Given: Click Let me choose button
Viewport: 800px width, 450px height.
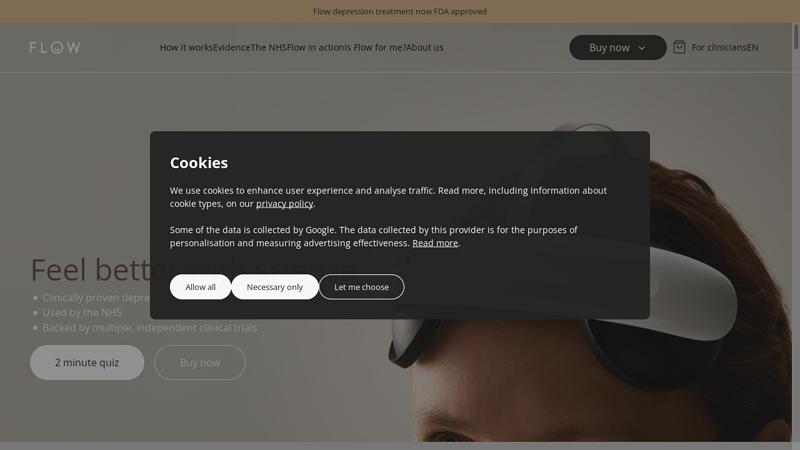Looking at the screenshot, I should [361, 287].
